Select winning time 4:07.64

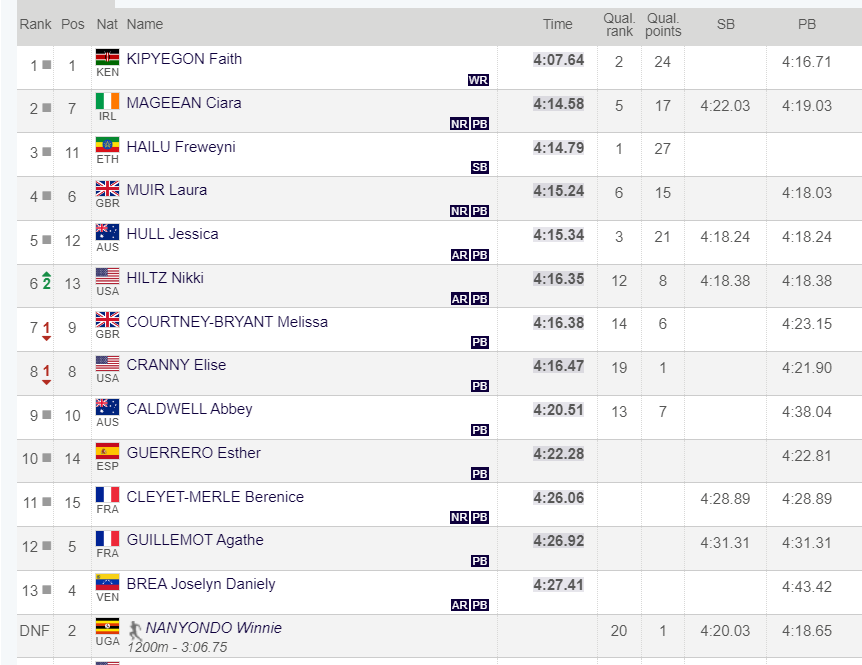559,60
